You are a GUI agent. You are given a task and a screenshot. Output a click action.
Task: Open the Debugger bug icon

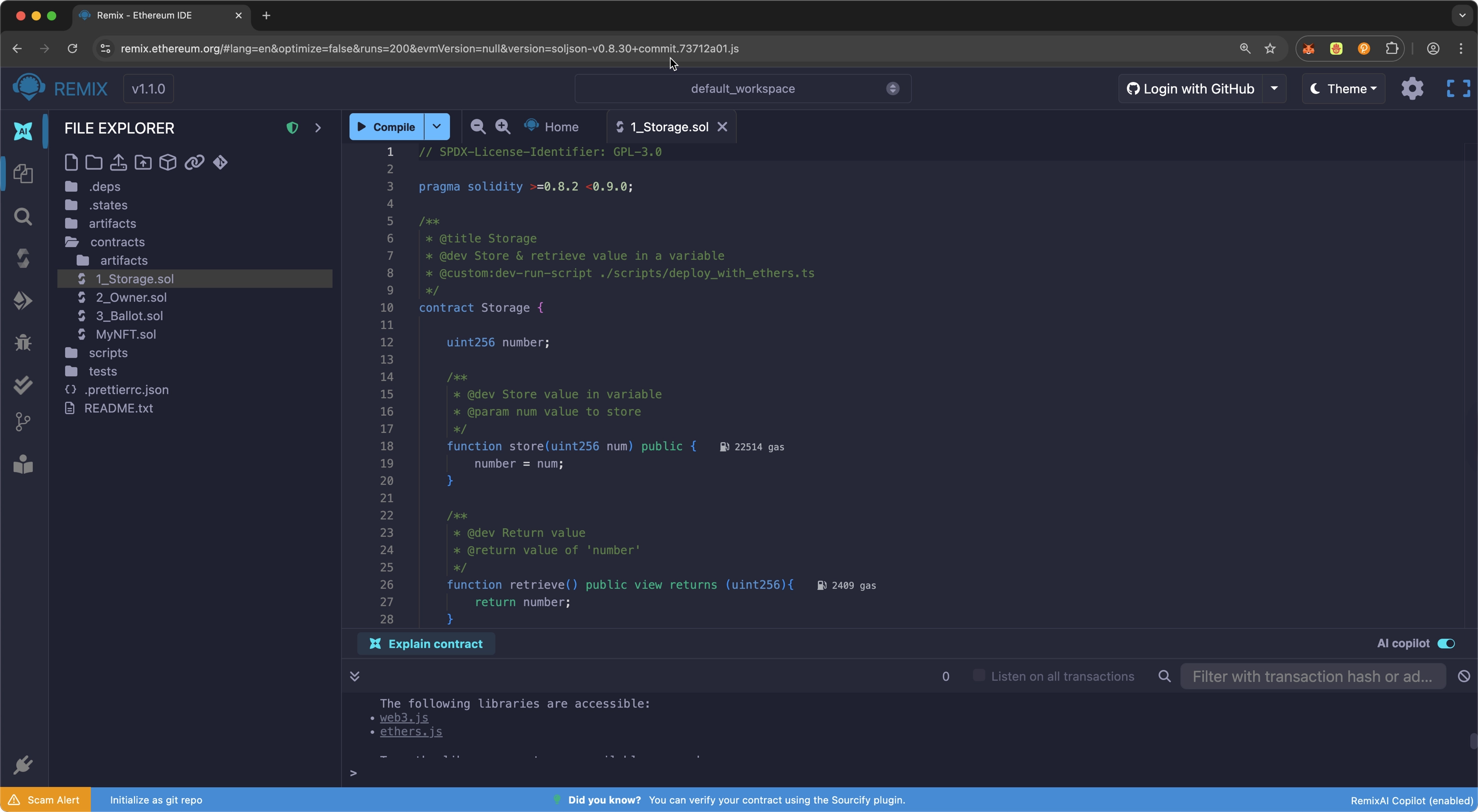tap(23, 342)
